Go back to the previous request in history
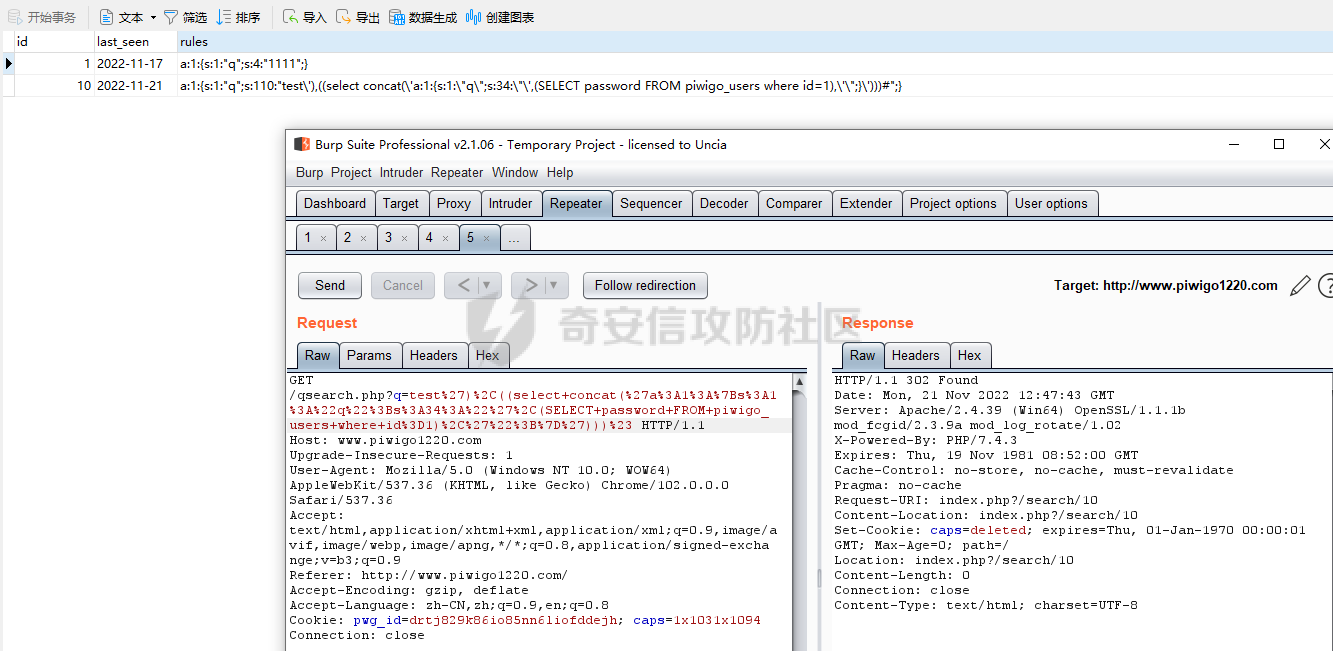Image resolution: width=1333 pixels, height=651 pixels. click(463, 285)
